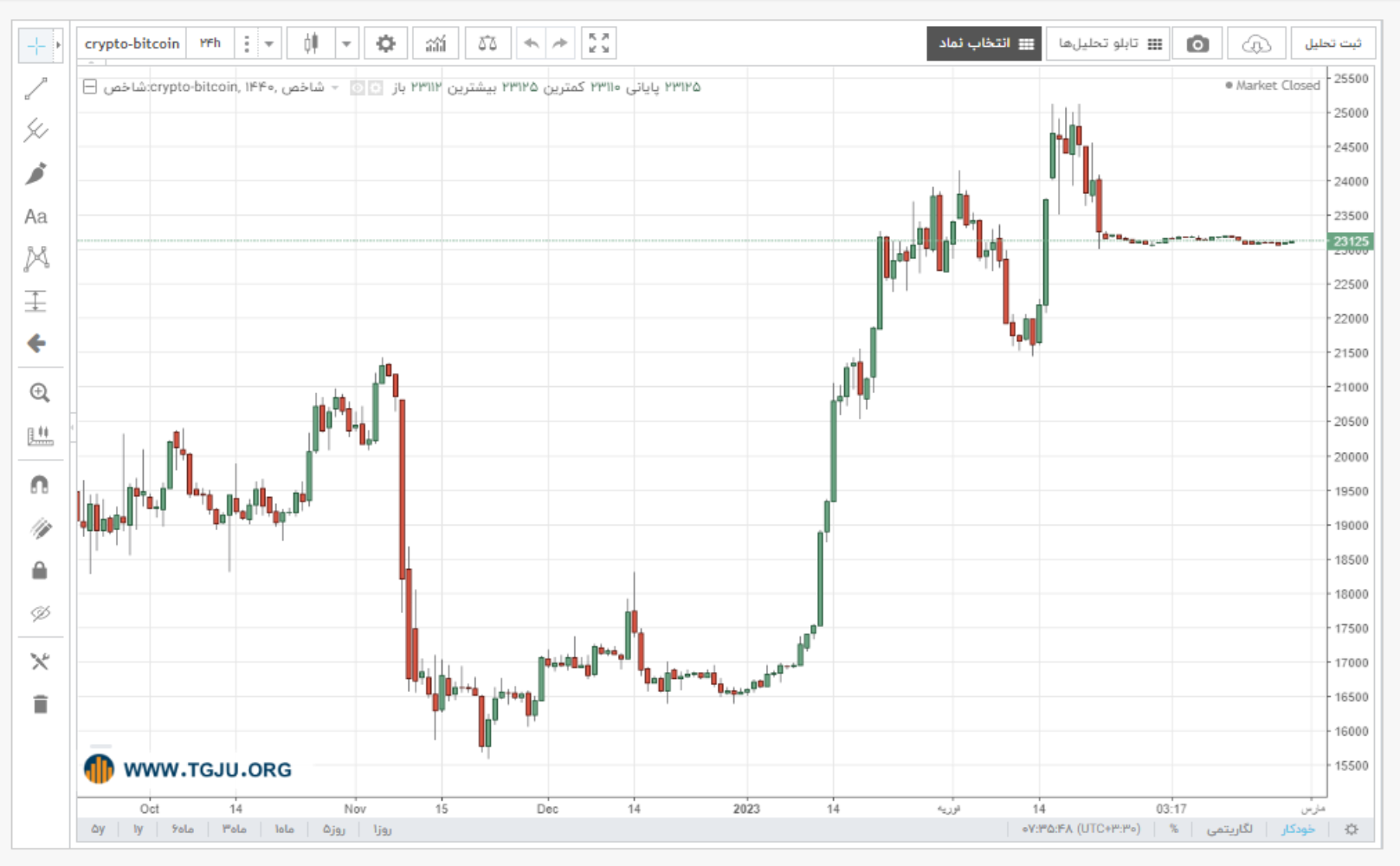Click the crypto-bitcoin symbol field
1400x866 pixels.
(132, 43)
